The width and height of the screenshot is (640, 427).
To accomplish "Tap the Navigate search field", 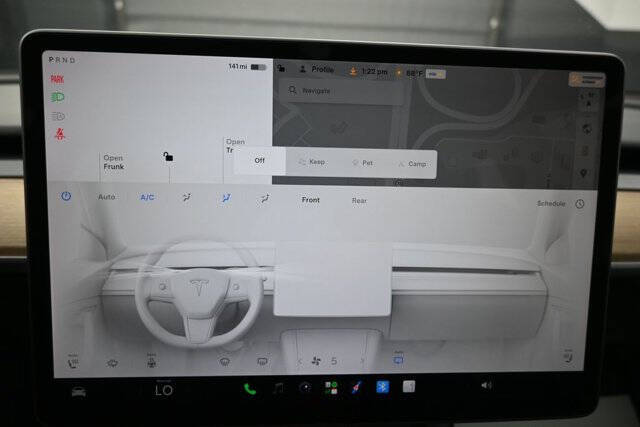I will [x=342, y=91].
